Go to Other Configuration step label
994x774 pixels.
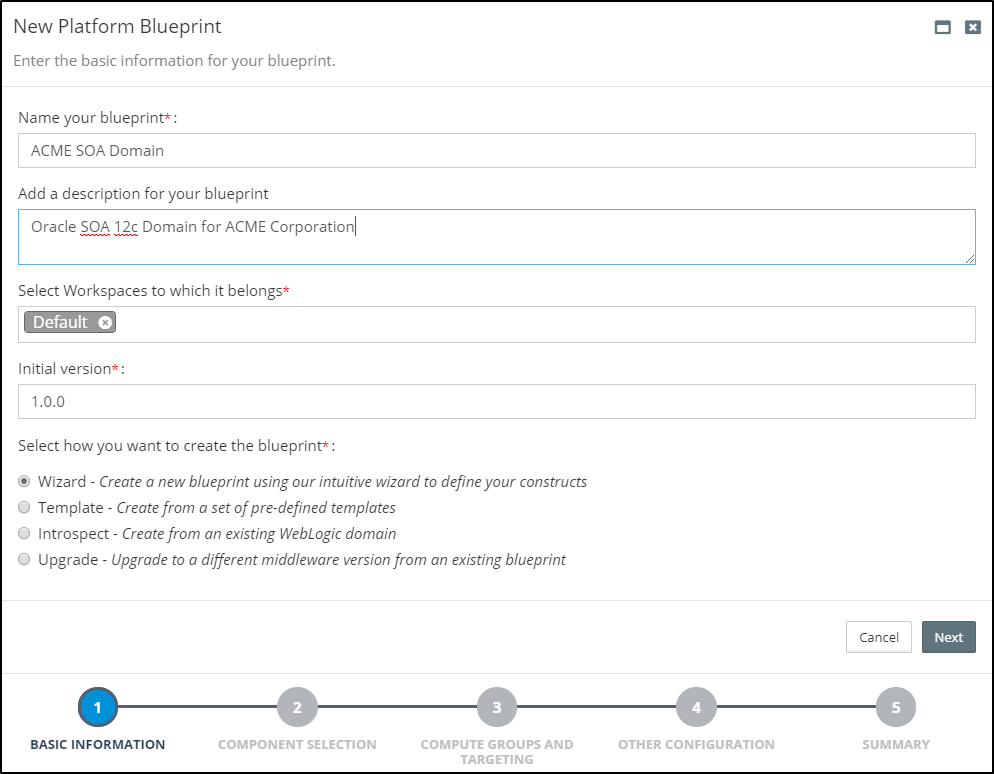(696, 744)
